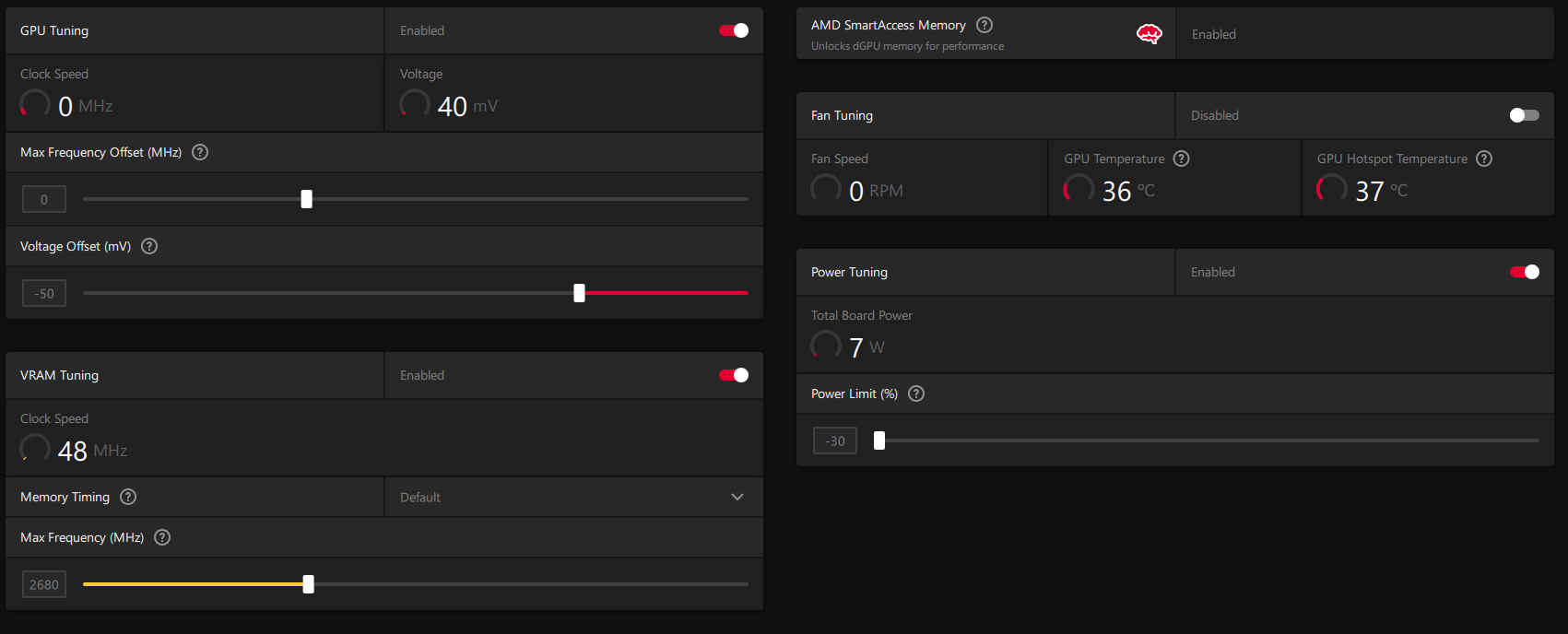The width and height of the screenshot is (1568, 634).
Task: Click the 0 RPM fan speed reading
Action: (876, 191)
